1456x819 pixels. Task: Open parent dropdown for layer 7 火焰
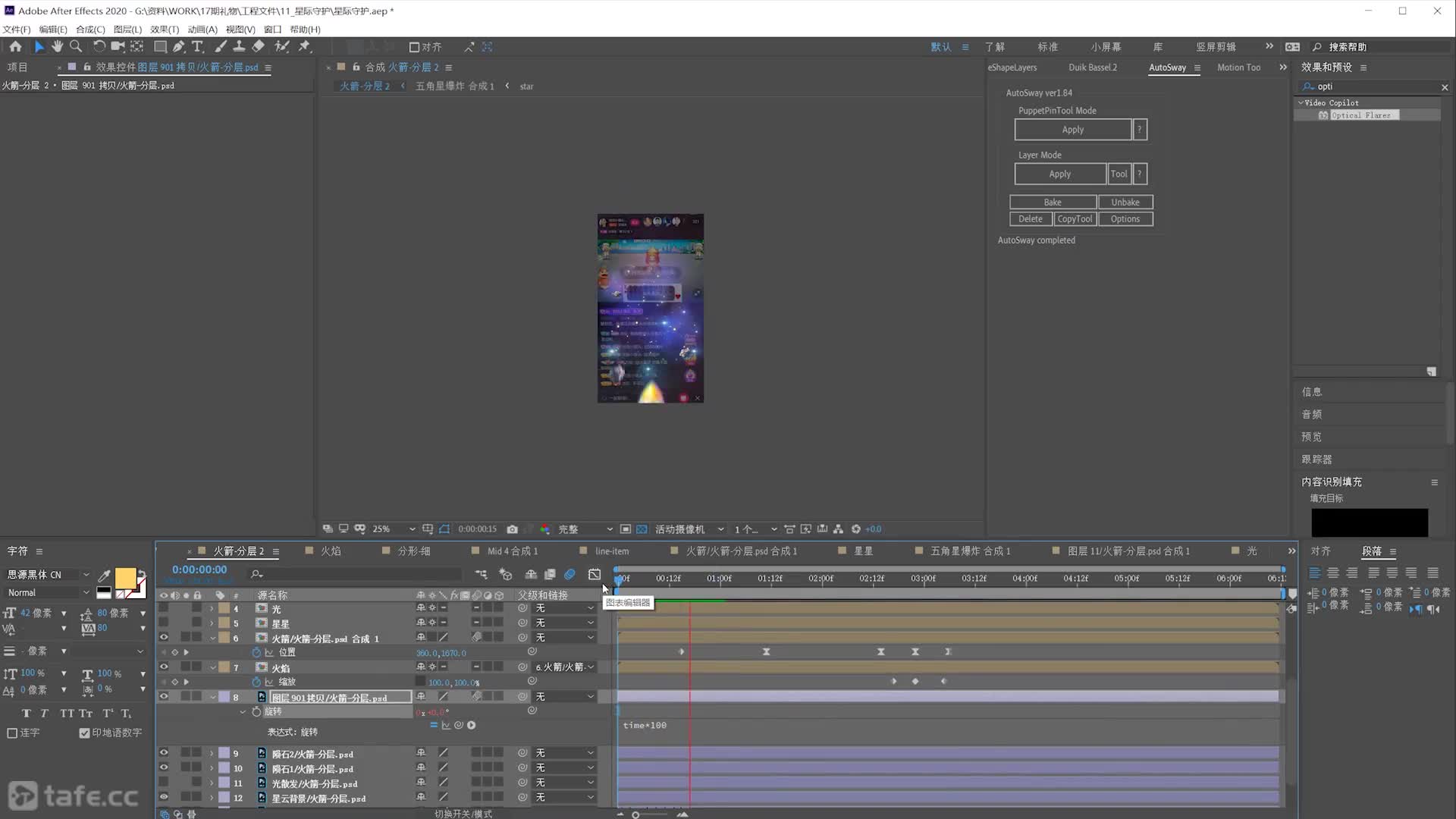pyautogui.click(x=565, y=667)
